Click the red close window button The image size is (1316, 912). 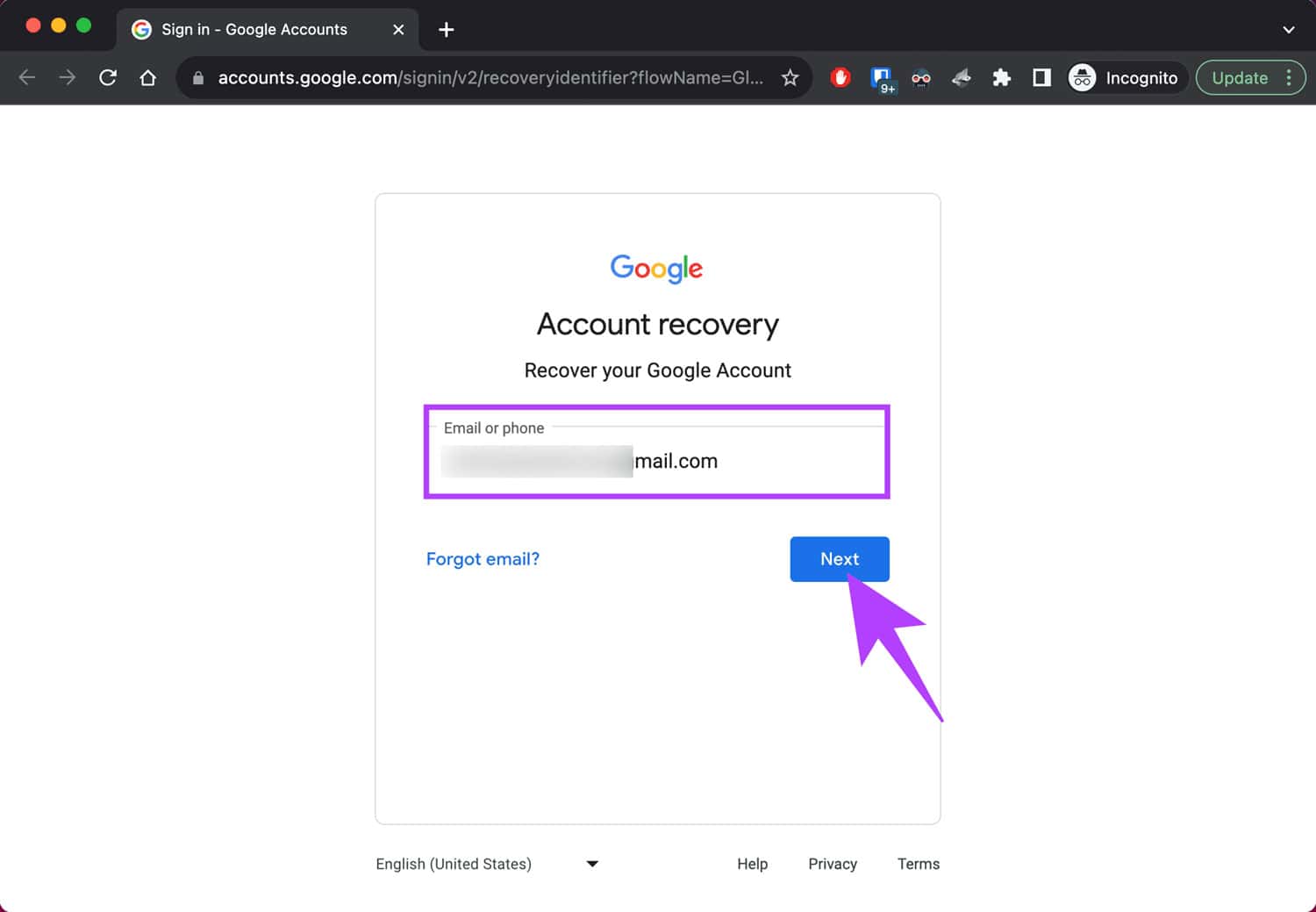33,25
